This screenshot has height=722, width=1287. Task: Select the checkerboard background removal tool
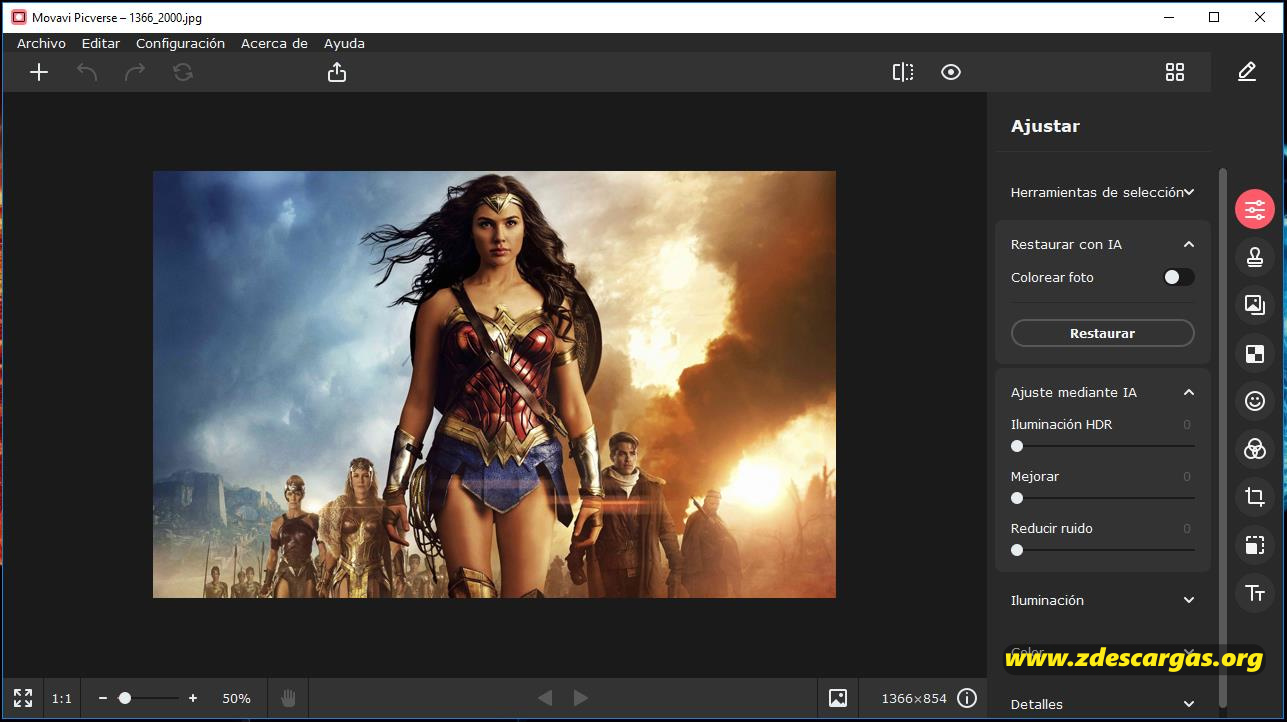[1255, 353]
